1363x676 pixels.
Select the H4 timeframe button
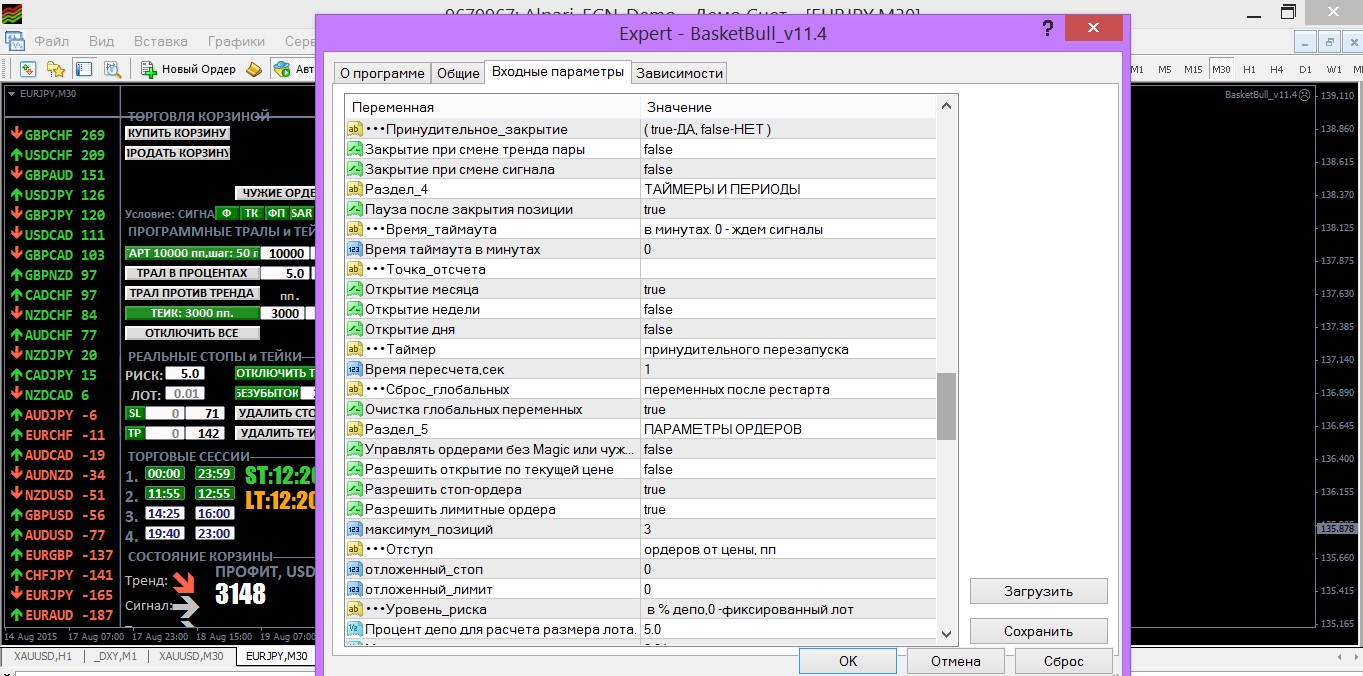pos(1277,69)
